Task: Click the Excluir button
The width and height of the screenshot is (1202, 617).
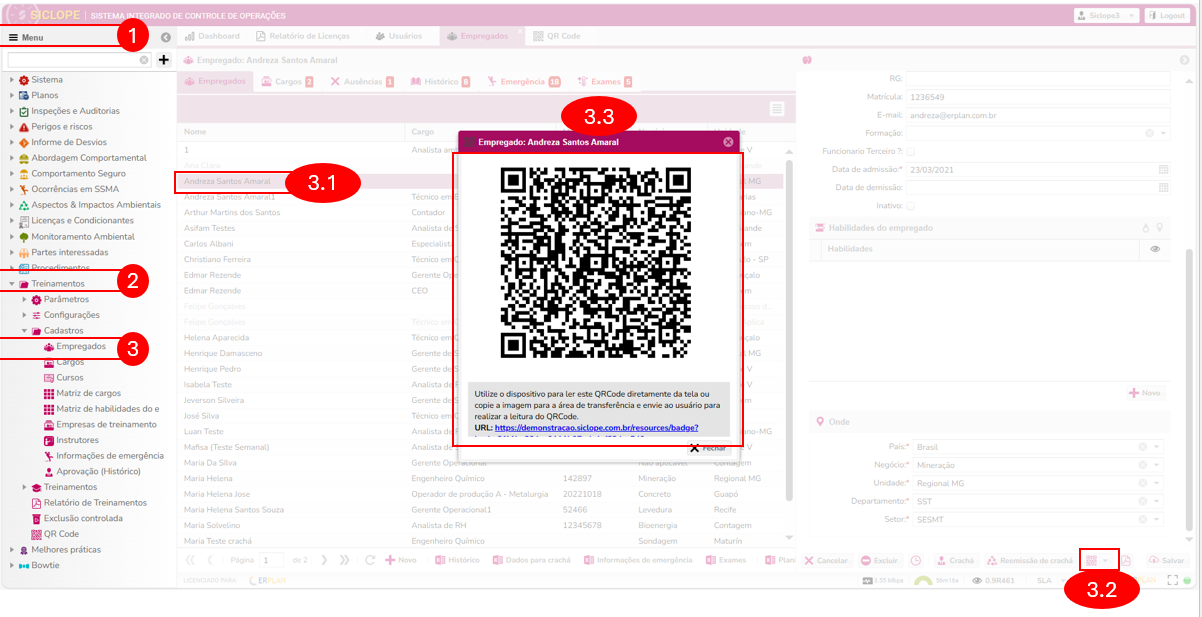Action: (x=879, y=560)
